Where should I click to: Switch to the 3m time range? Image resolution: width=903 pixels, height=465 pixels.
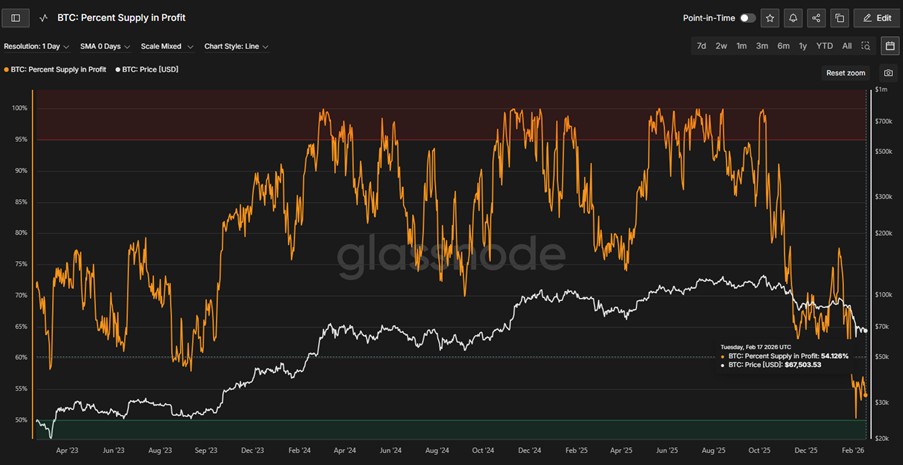coord(762,46)
